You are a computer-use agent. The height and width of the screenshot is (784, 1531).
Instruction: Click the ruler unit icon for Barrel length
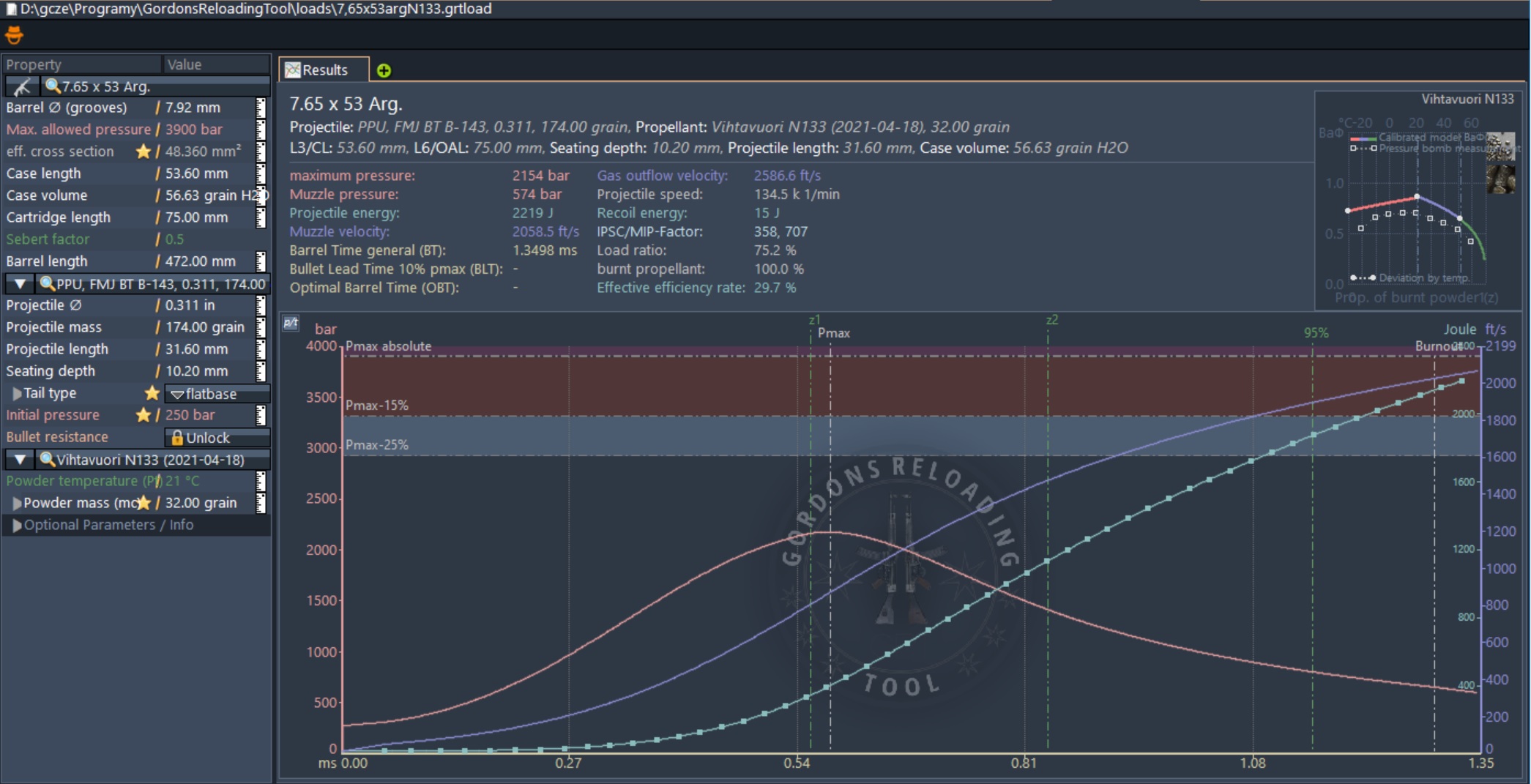[x=261, y=261]
